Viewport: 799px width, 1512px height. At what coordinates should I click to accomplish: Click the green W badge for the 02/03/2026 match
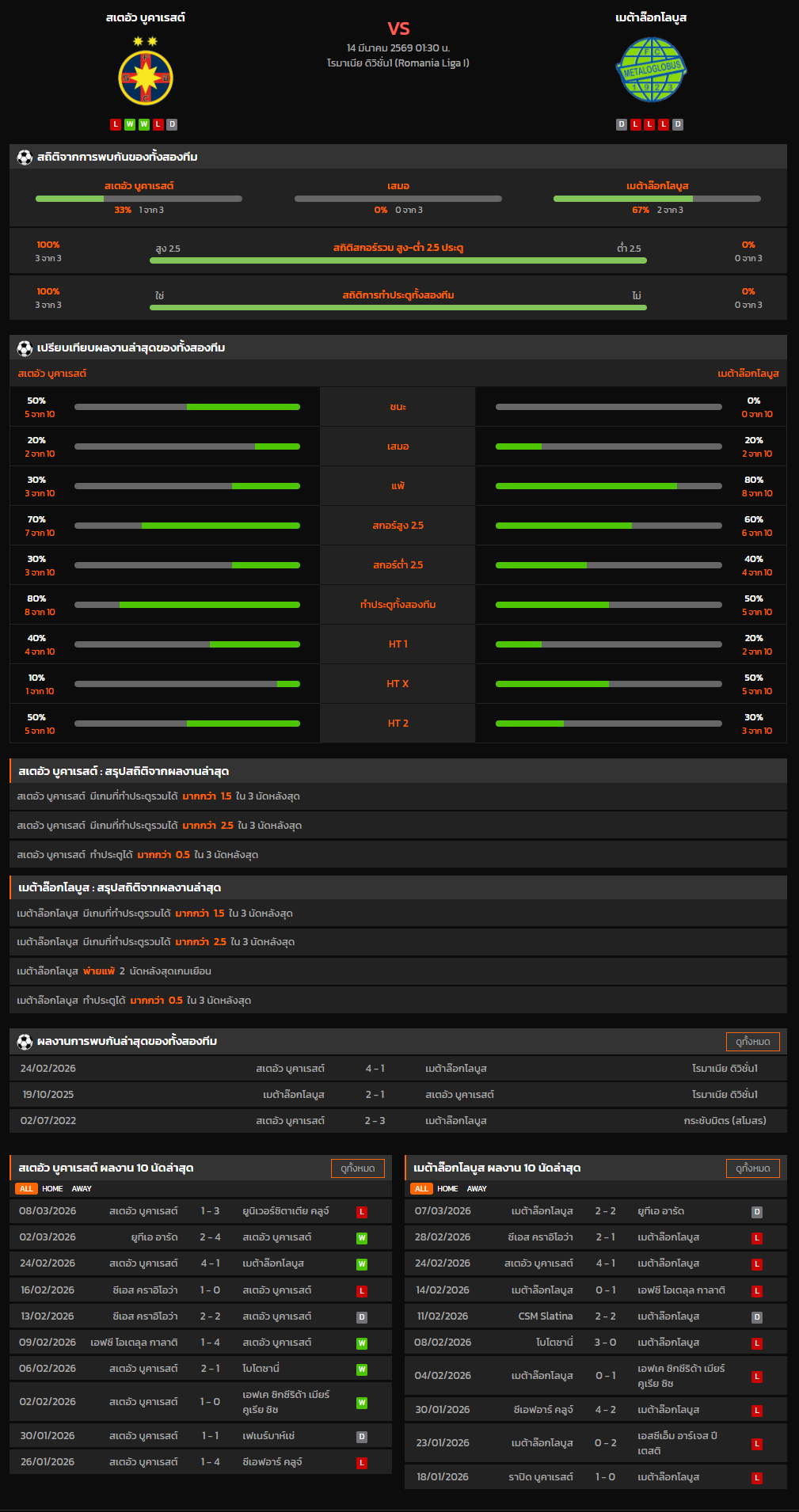coord(361,1238)
